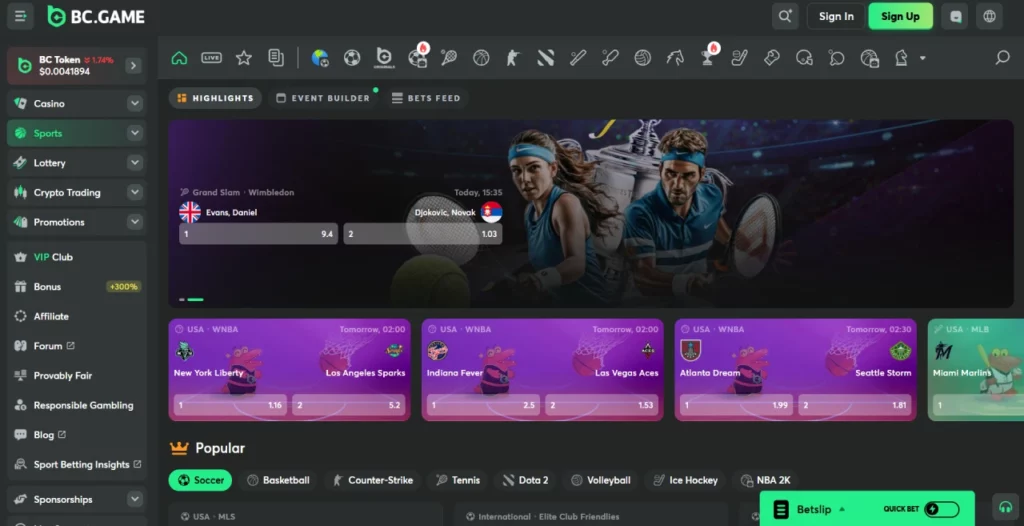Screen dimensions: 1024x526
Task: Select the Volleyball popular filter
Action: (601, 480)
